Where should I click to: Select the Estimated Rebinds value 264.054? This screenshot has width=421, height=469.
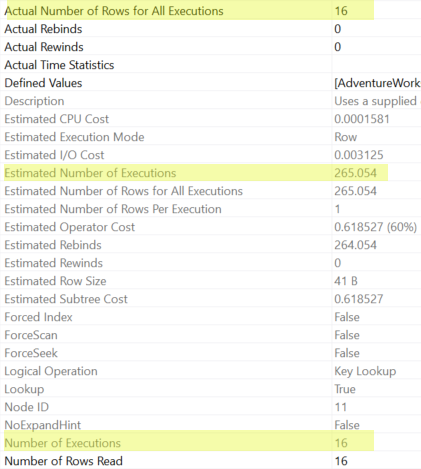pyautogui.click(x=355, y=245)
